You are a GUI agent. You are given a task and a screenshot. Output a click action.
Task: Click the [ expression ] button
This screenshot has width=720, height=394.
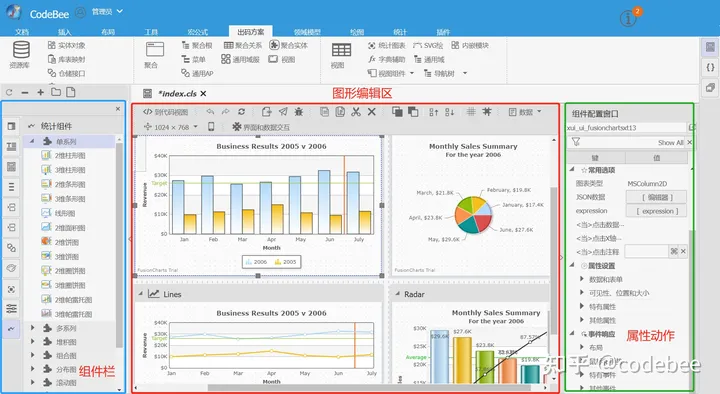pyautogui.click(x=657, y=211)
